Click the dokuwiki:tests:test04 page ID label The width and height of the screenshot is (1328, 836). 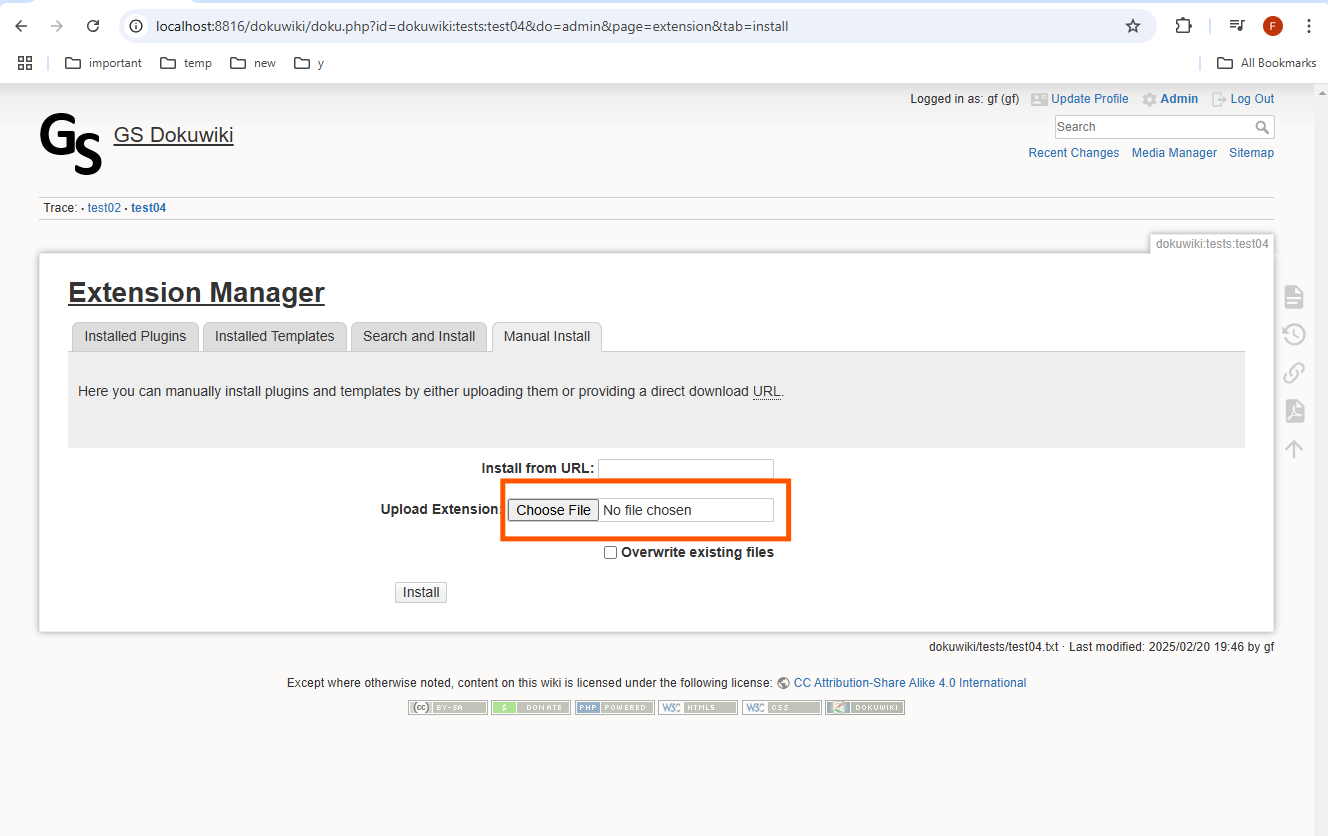[1212, 243]
